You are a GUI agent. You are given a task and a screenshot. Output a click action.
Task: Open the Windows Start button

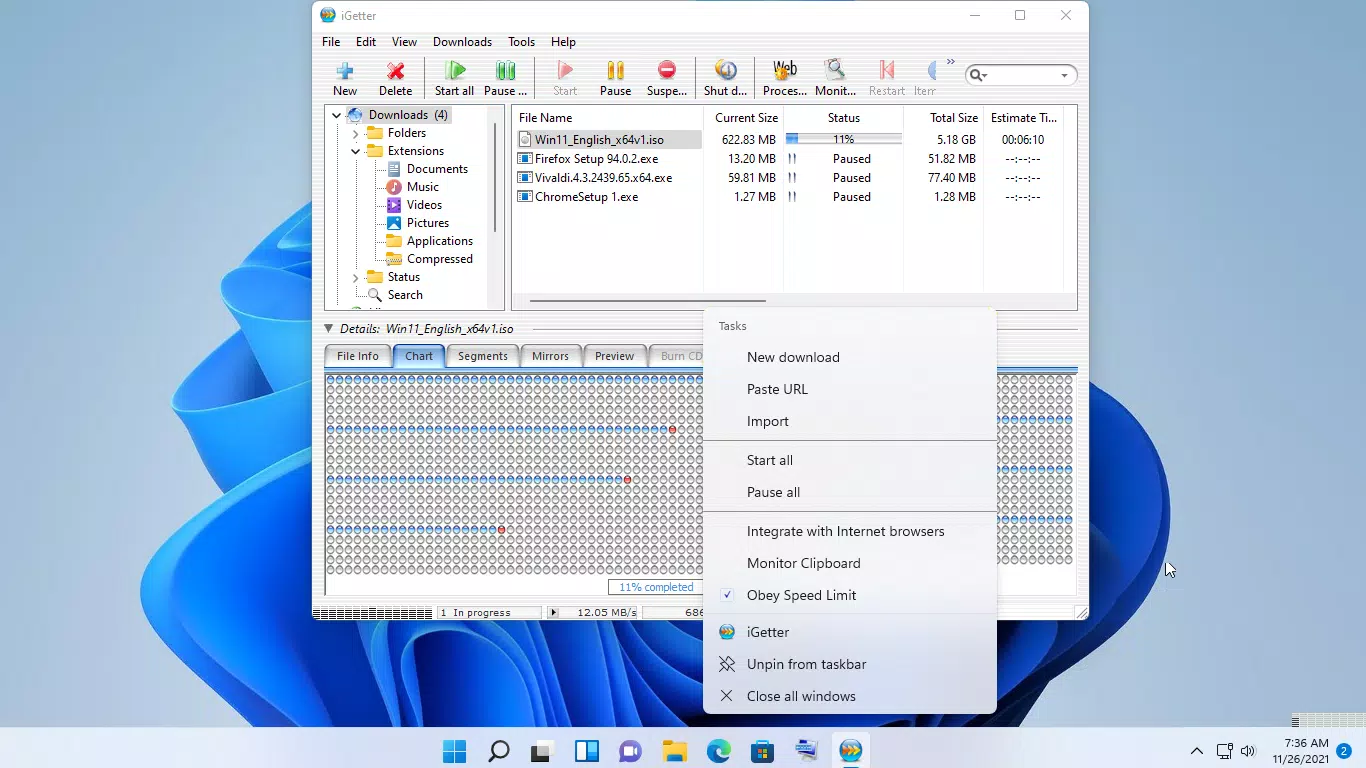pos(454,751)
